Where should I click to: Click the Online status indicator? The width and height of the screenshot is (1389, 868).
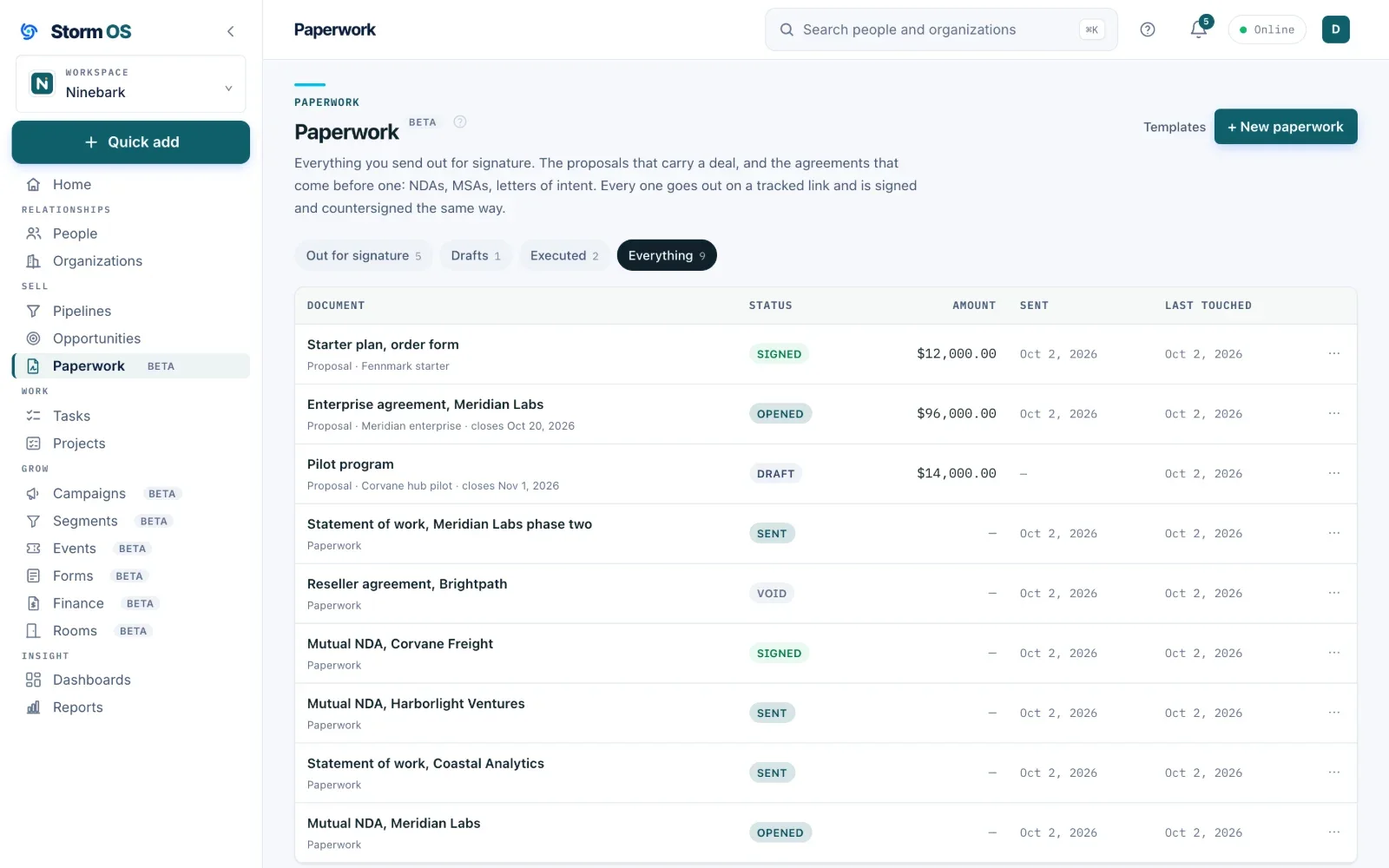(x=1267, y=30)
